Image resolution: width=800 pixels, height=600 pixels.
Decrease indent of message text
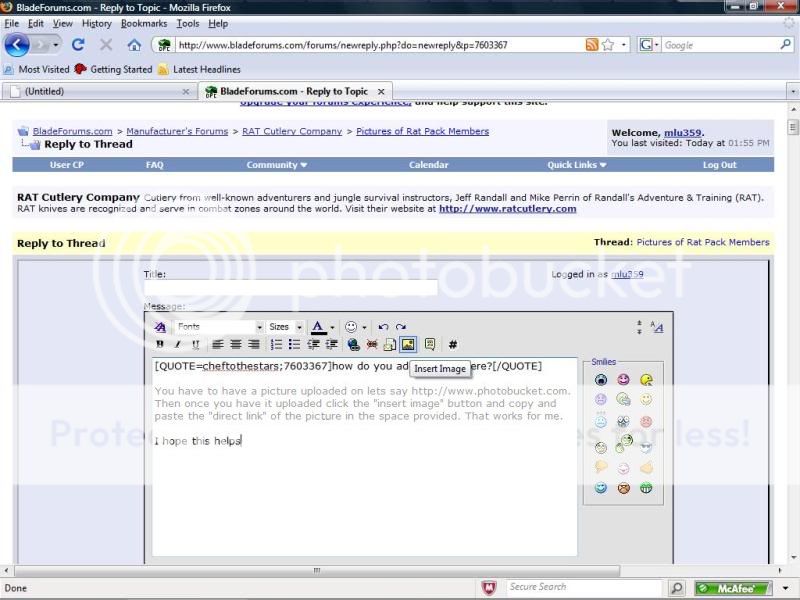pos(313,344)
